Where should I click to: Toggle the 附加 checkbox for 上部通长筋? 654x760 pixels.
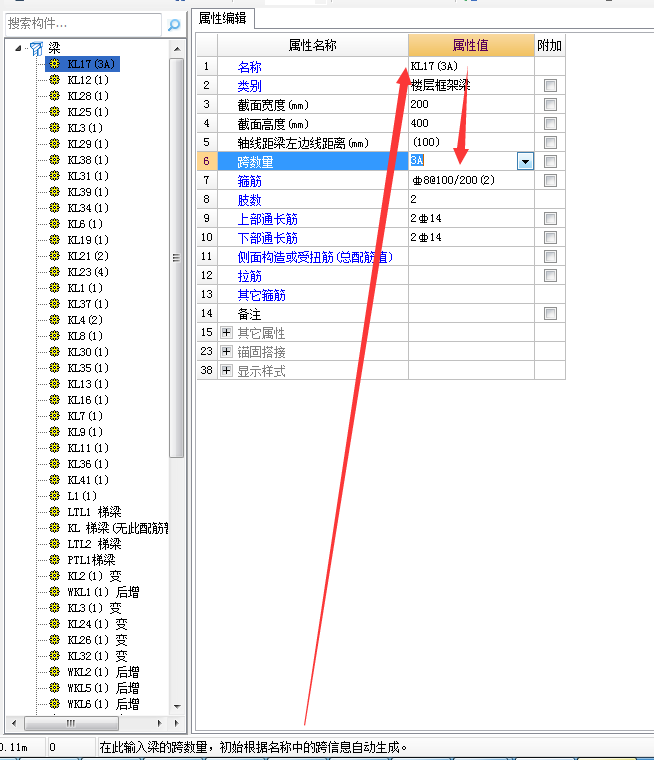(x=550, y=218)
